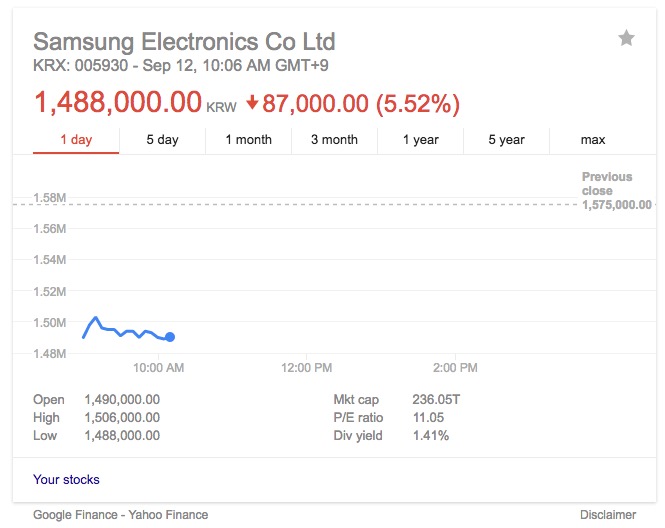
Task: Click the 1,488,000.00 current price
Action: pyautogui.click(x=118, y=102)
